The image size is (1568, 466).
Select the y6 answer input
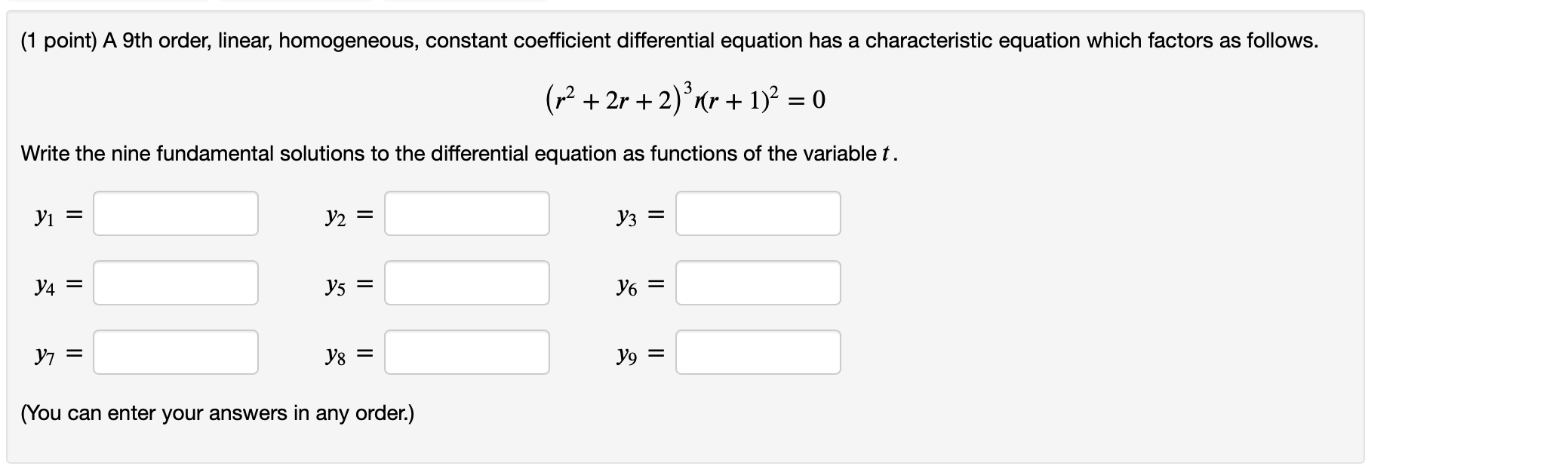(758, 283)
